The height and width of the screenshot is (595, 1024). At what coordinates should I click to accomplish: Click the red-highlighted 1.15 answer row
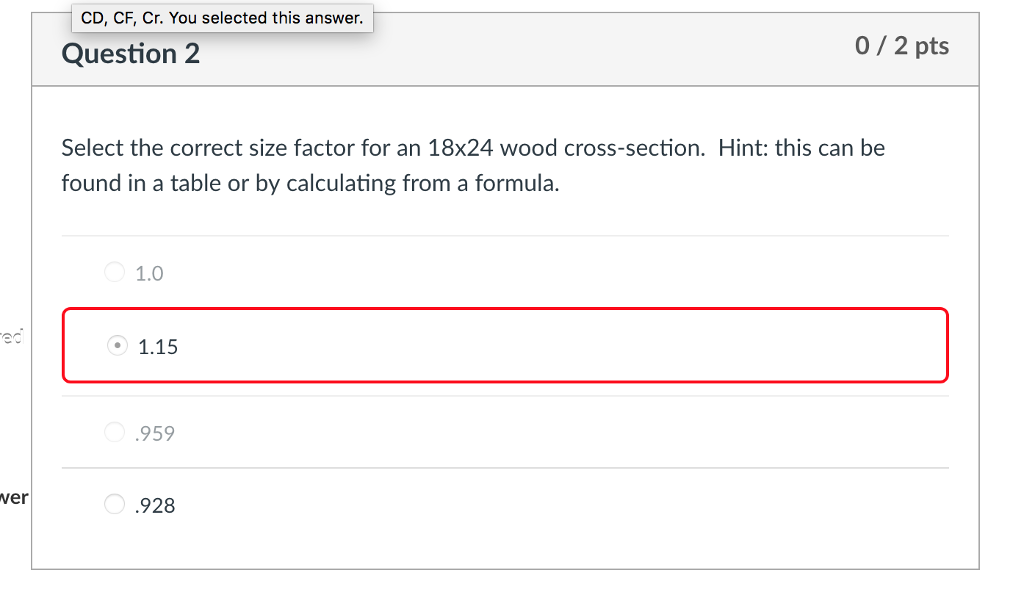click(x=505, y=345)
